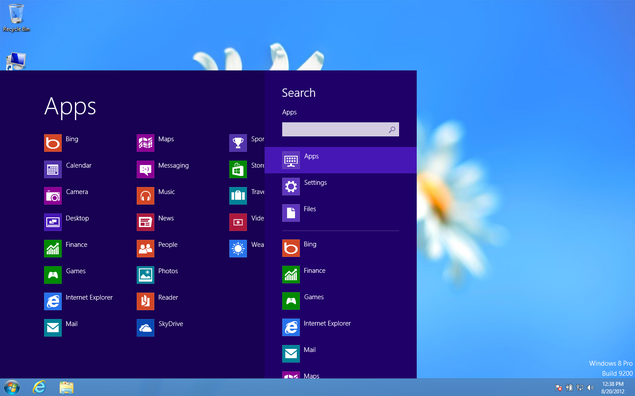Click the Start orb on the taskbar
The width and height of the screenshot is (635, 396).
(11, 388)
